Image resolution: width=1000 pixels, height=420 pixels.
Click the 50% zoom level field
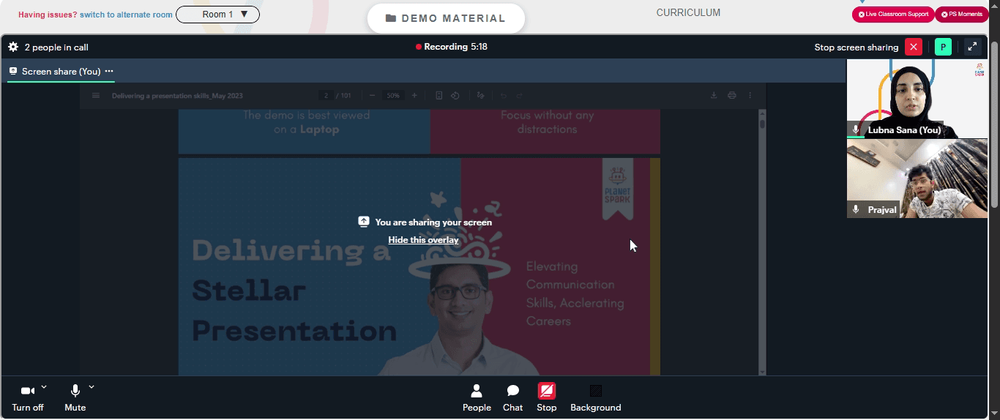pos(393,96)
